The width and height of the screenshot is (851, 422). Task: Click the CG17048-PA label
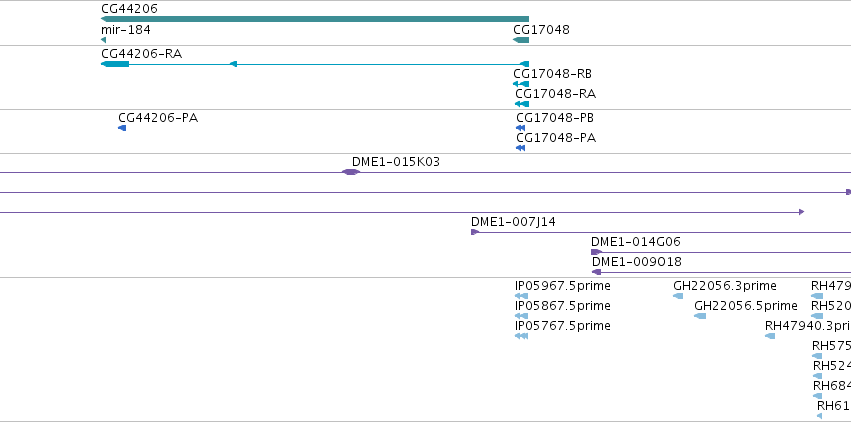tap(556, 138)
